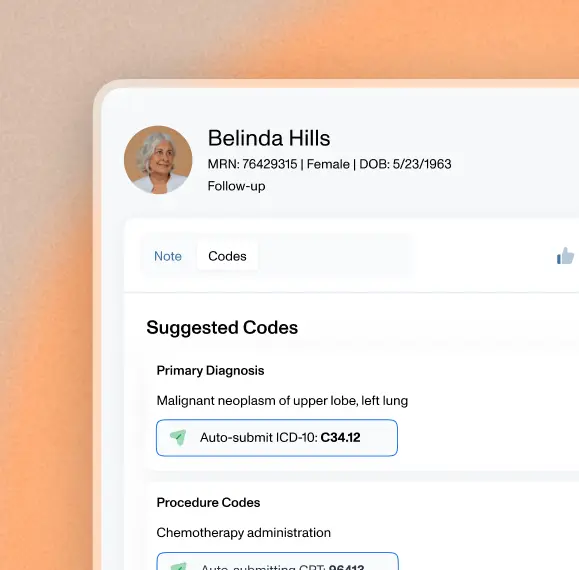This screenshot has height=570, width=579.
Task: Switch to the Note tab
Action: coord(168,256)
